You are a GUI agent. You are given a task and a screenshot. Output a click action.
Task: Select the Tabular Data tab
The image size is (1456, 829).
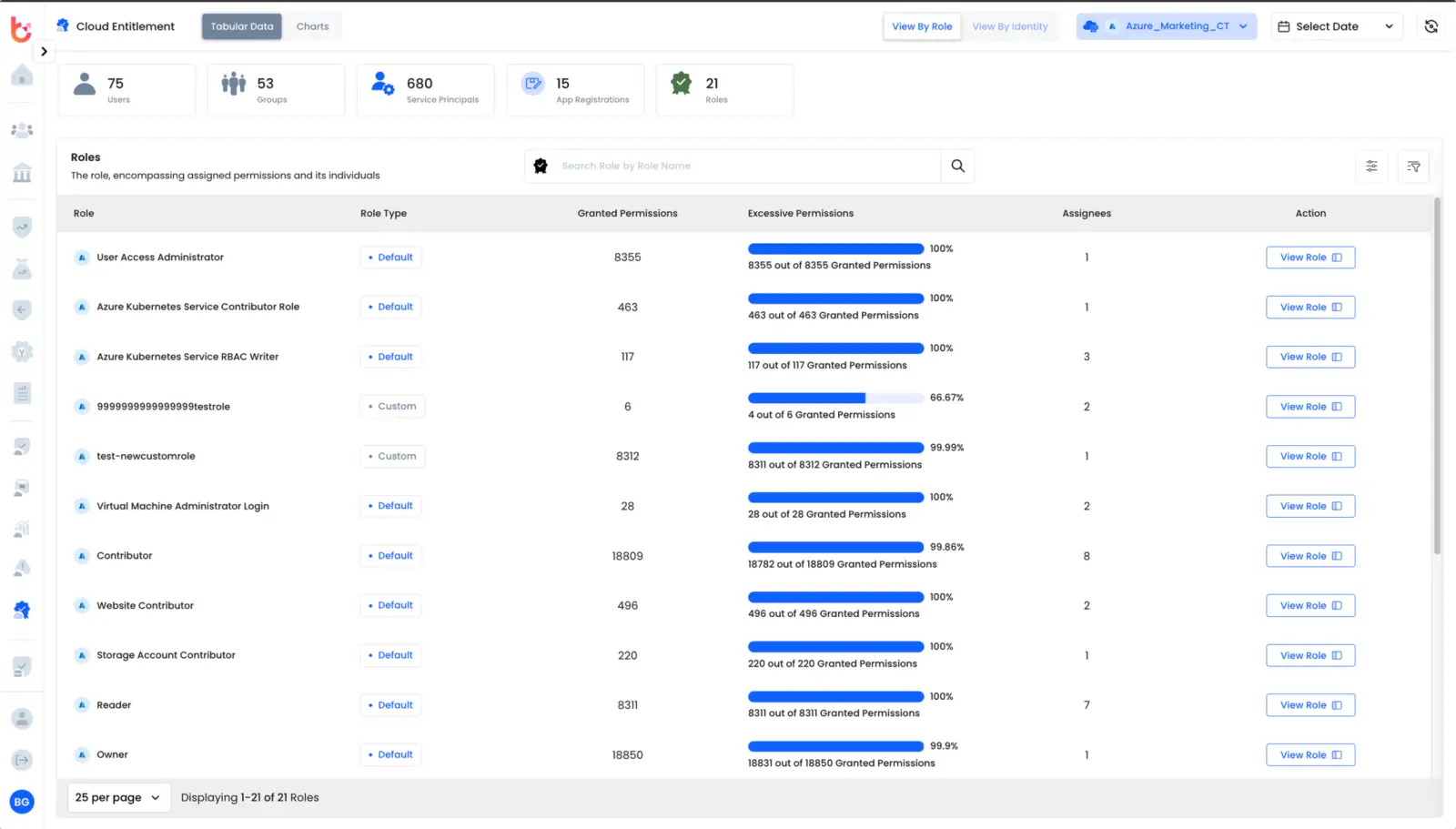[241, 26]
